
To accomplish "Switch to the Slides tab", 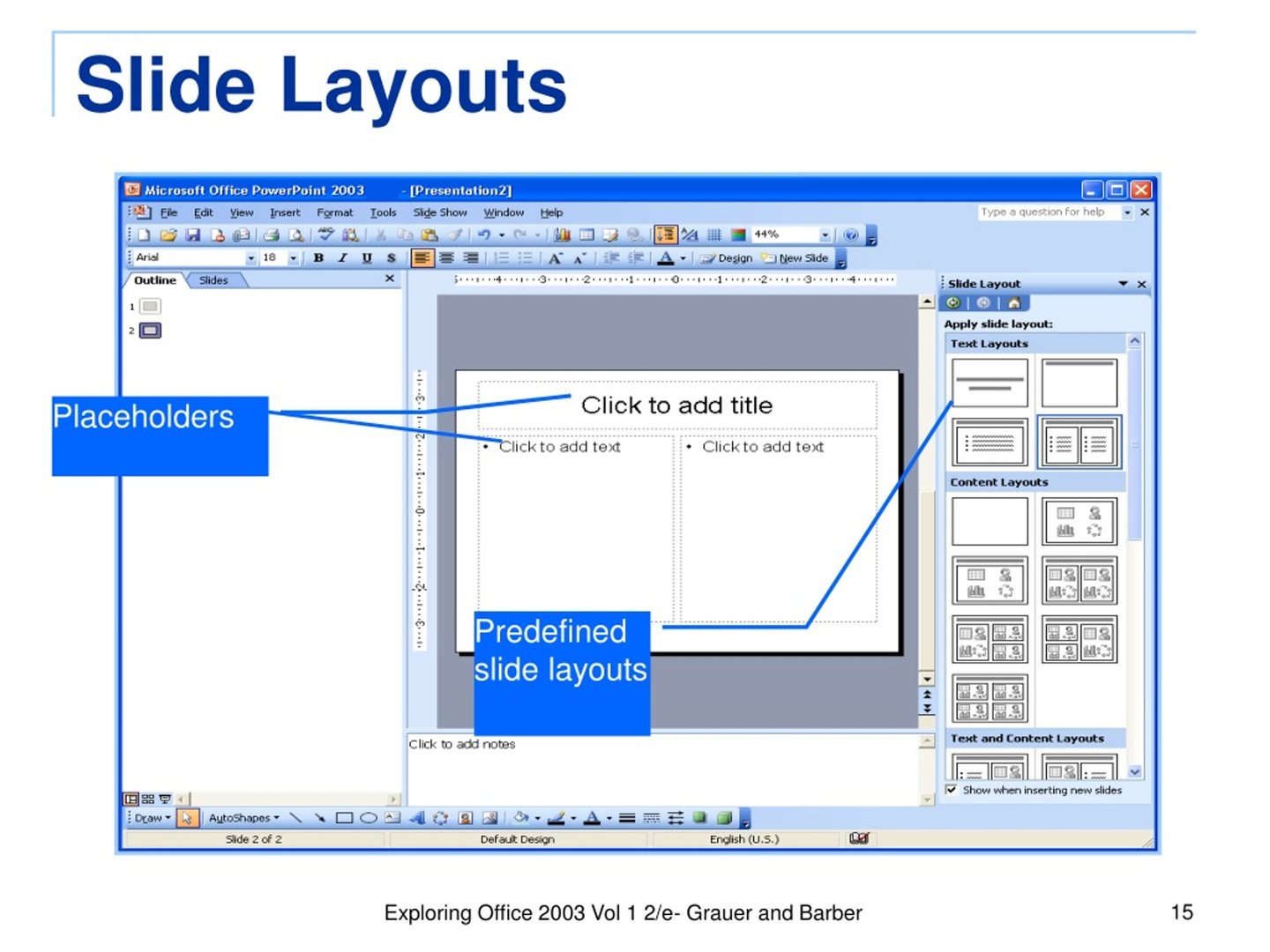I will (213, 280).
